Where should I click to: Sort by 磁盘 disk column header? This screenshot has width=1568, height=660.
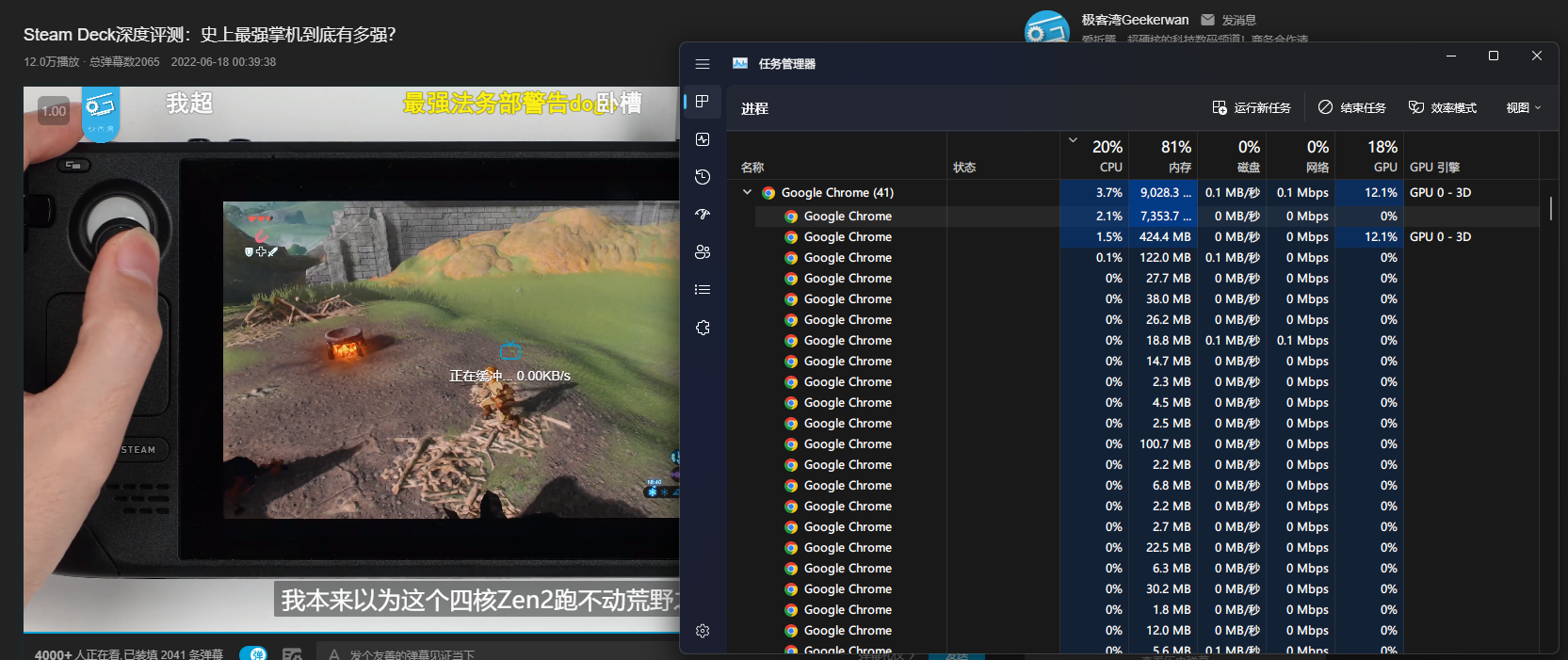[x=1232, y=155]
